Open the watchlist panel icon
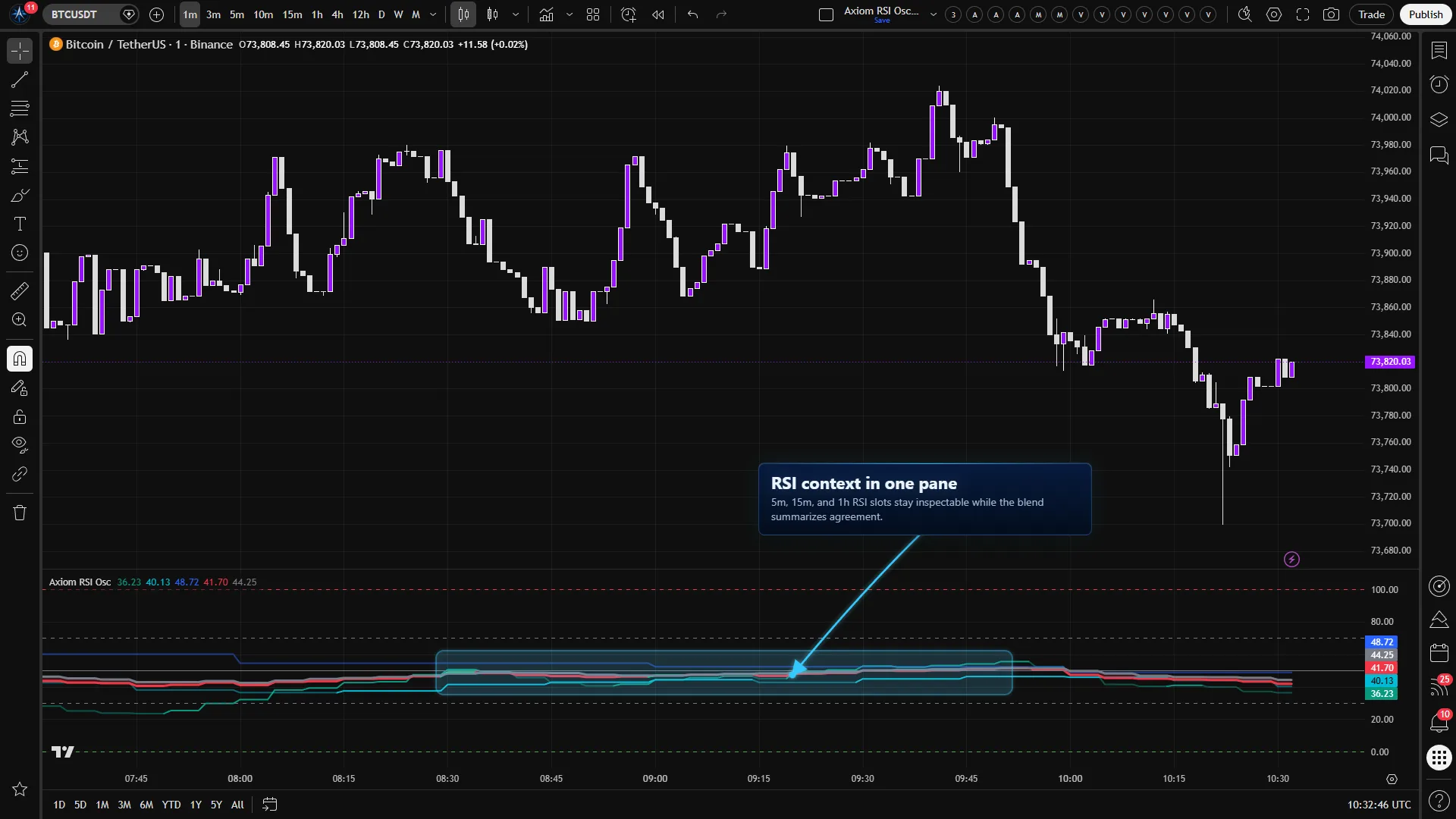Screen dimensions: 1456x819 click(1439, 50)
